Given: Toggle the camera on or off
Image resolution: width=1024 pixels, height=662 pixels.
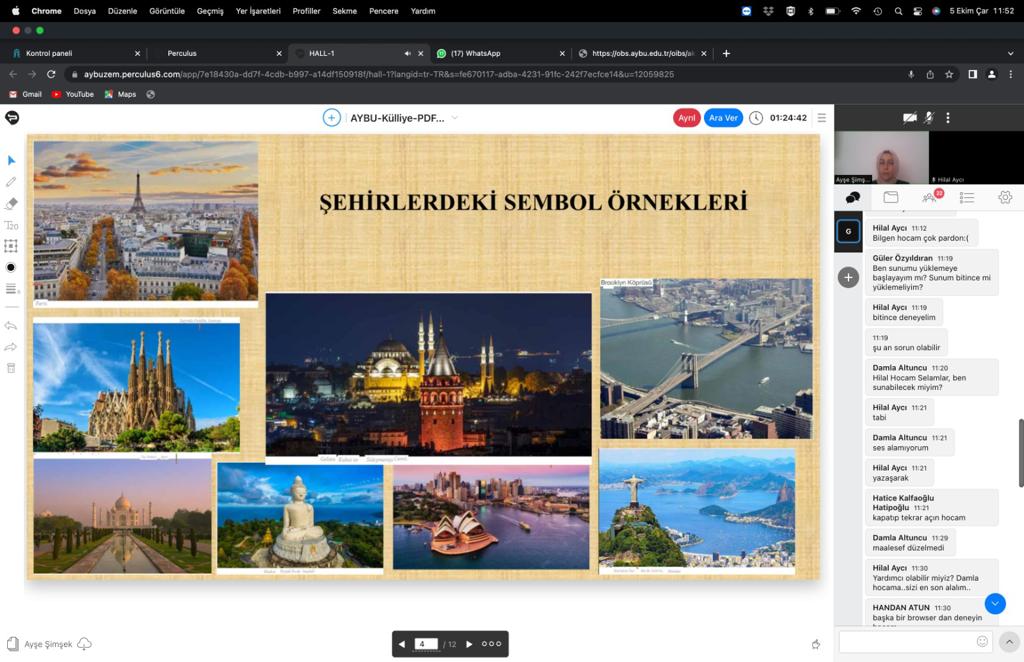Looking at the screenshot, I should [909, 118].
